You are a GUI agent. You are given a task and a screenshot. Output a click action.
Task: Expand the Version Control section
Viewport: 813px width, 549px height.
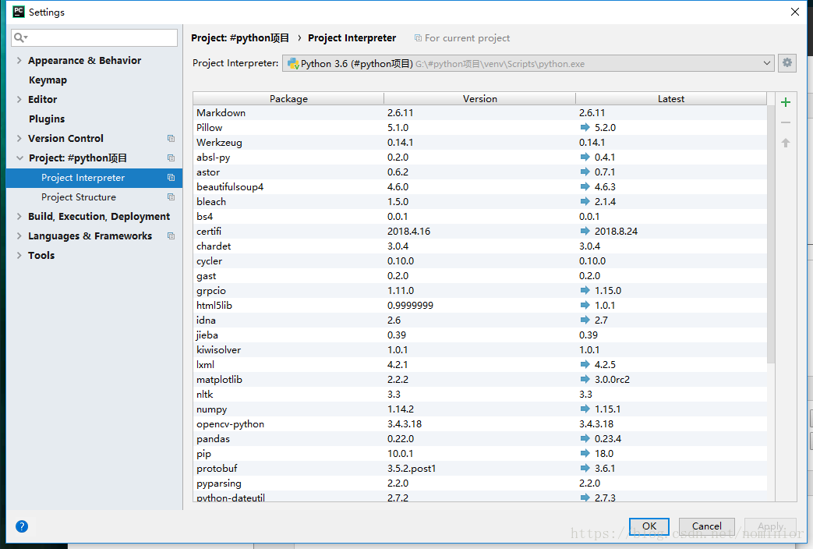coord(19,138)
